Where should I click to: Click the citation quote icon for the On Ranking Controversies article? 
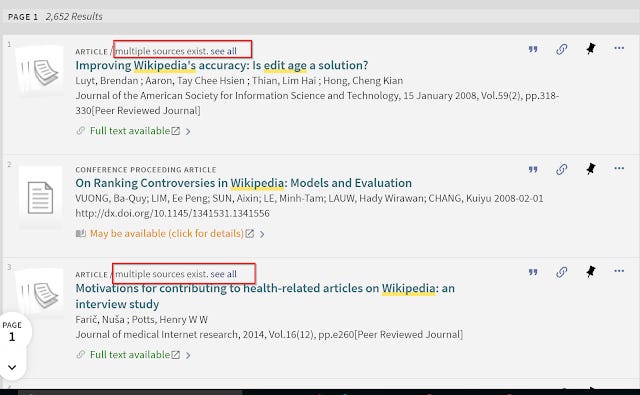[x=533, y=169]
